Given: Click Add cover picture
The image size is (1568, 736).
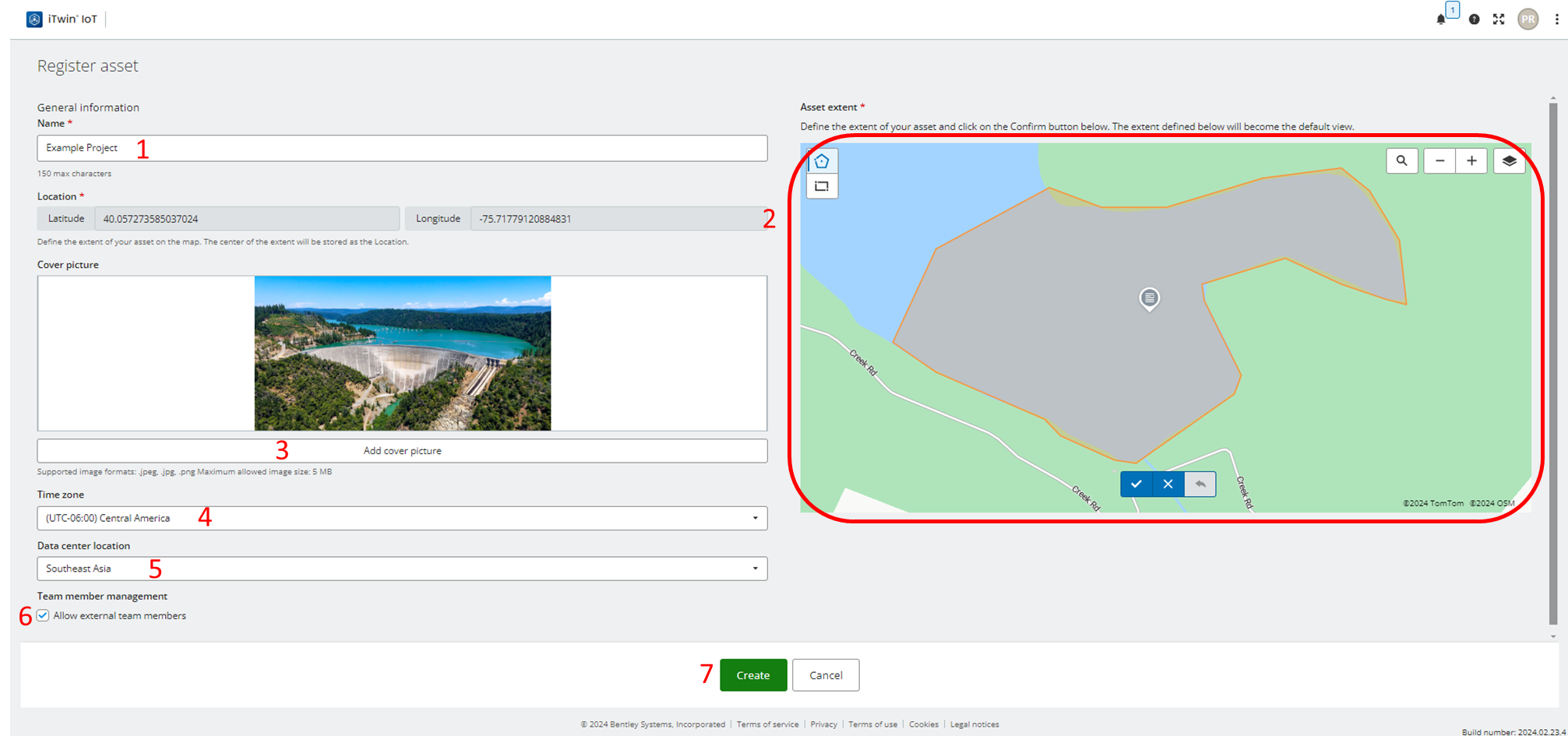Looking at the screenshot, I should click(x=402, y=450).
